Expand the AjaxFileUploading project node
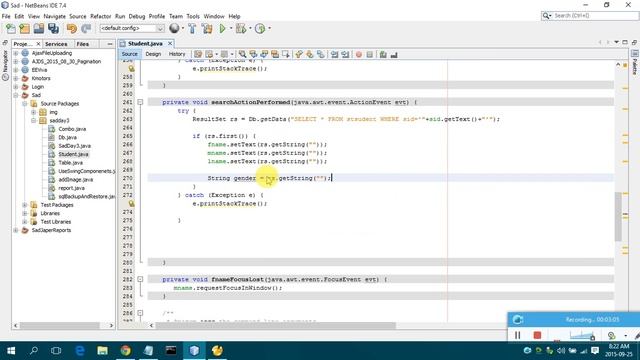Screen dimensions: 640x360 pos(16,53)
